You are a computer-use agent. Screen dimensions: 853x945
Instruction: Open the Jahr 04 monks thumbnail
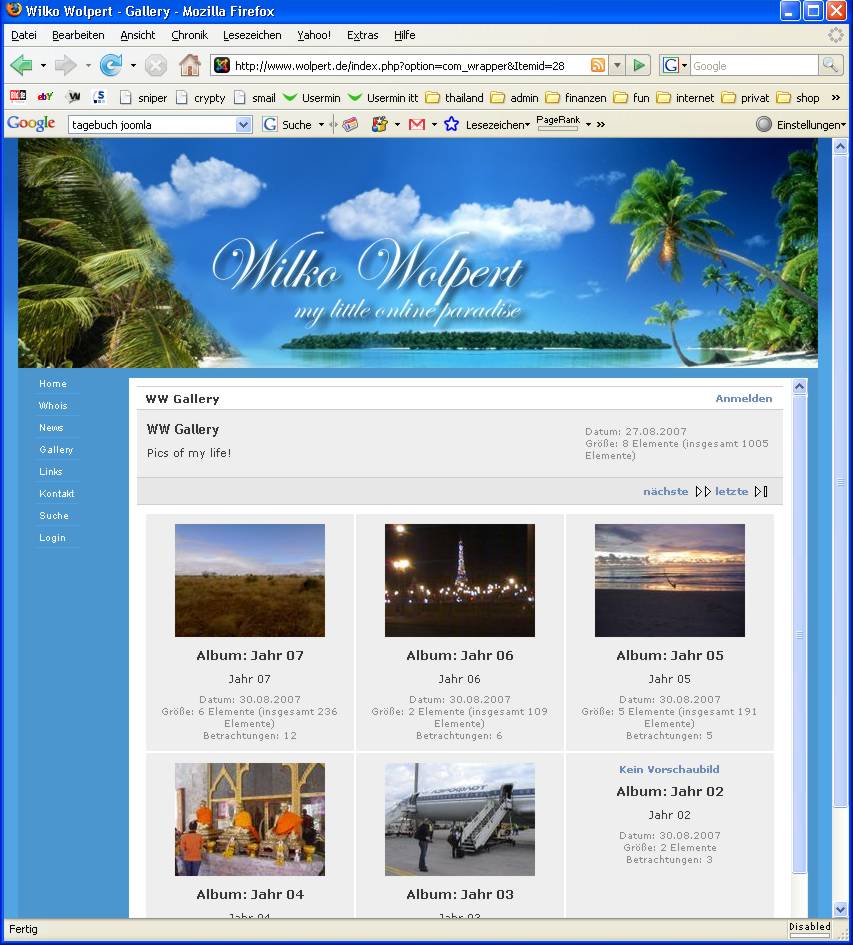pyautogui.click(x=250, y=819)
